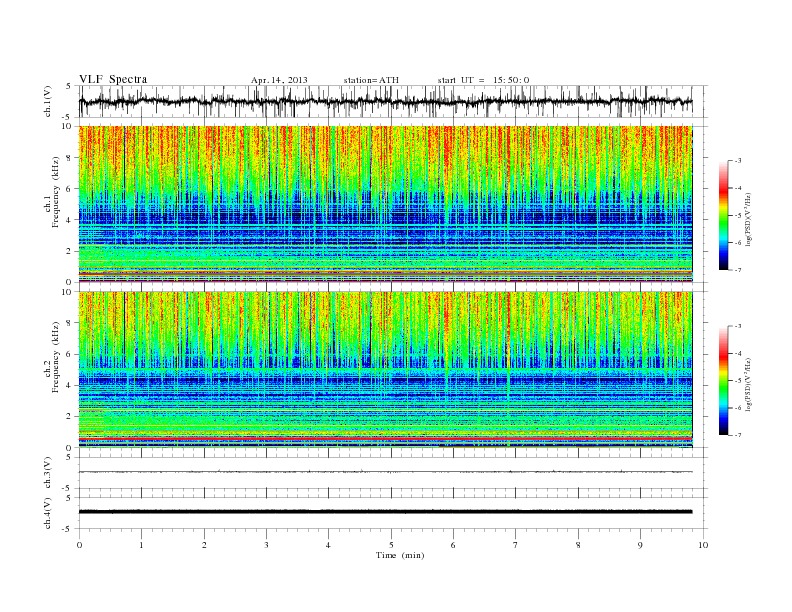Click the date 'Apr. 14, 2013'
This screenshot has height=612, width=792.
[x=279, y=80]
